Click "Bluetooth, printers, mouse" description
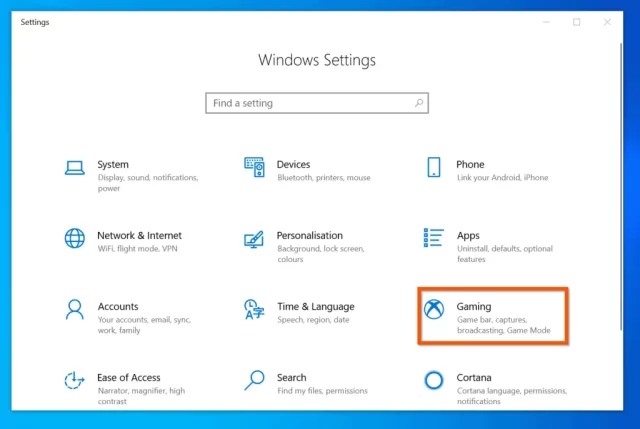 tap(324, 178)
